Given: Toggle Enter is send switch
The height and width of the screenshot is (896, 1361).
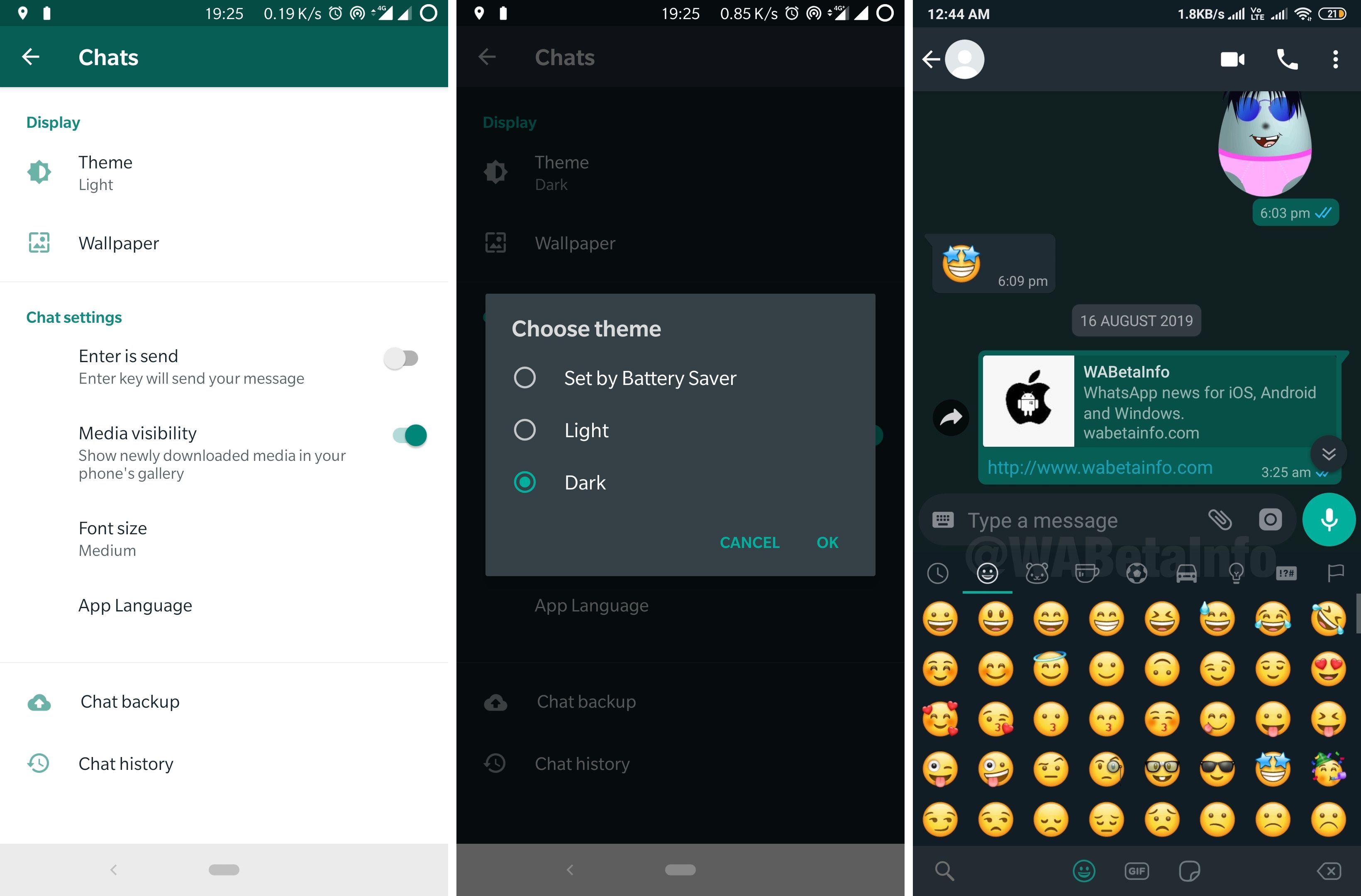Looking at the screenshot, I should click(403, 357).
